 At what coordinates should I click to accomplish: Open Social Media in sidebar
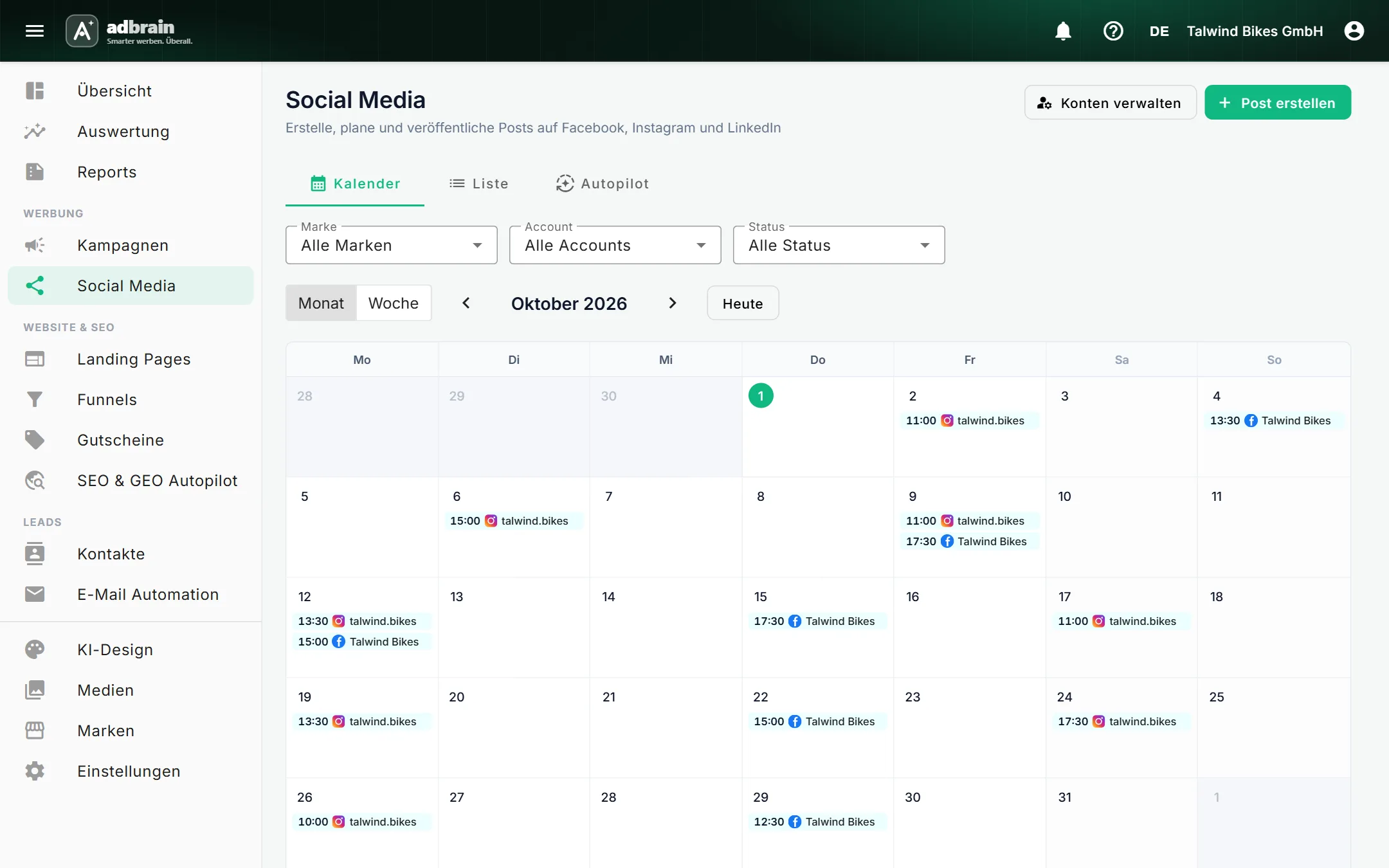tap(131, 285)
